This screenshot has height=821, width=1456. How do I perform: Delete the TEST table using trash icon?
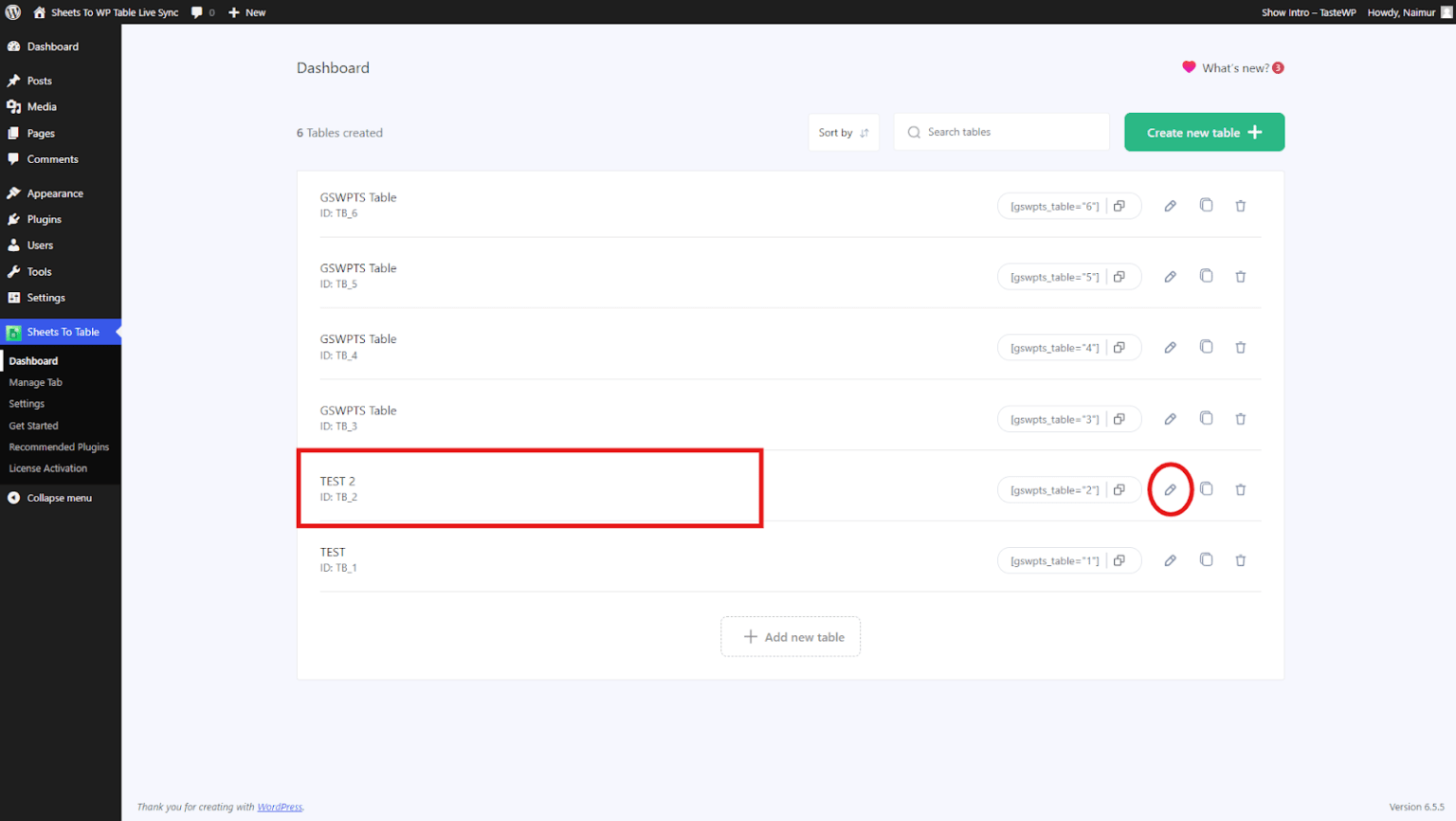pos(1240,560)
